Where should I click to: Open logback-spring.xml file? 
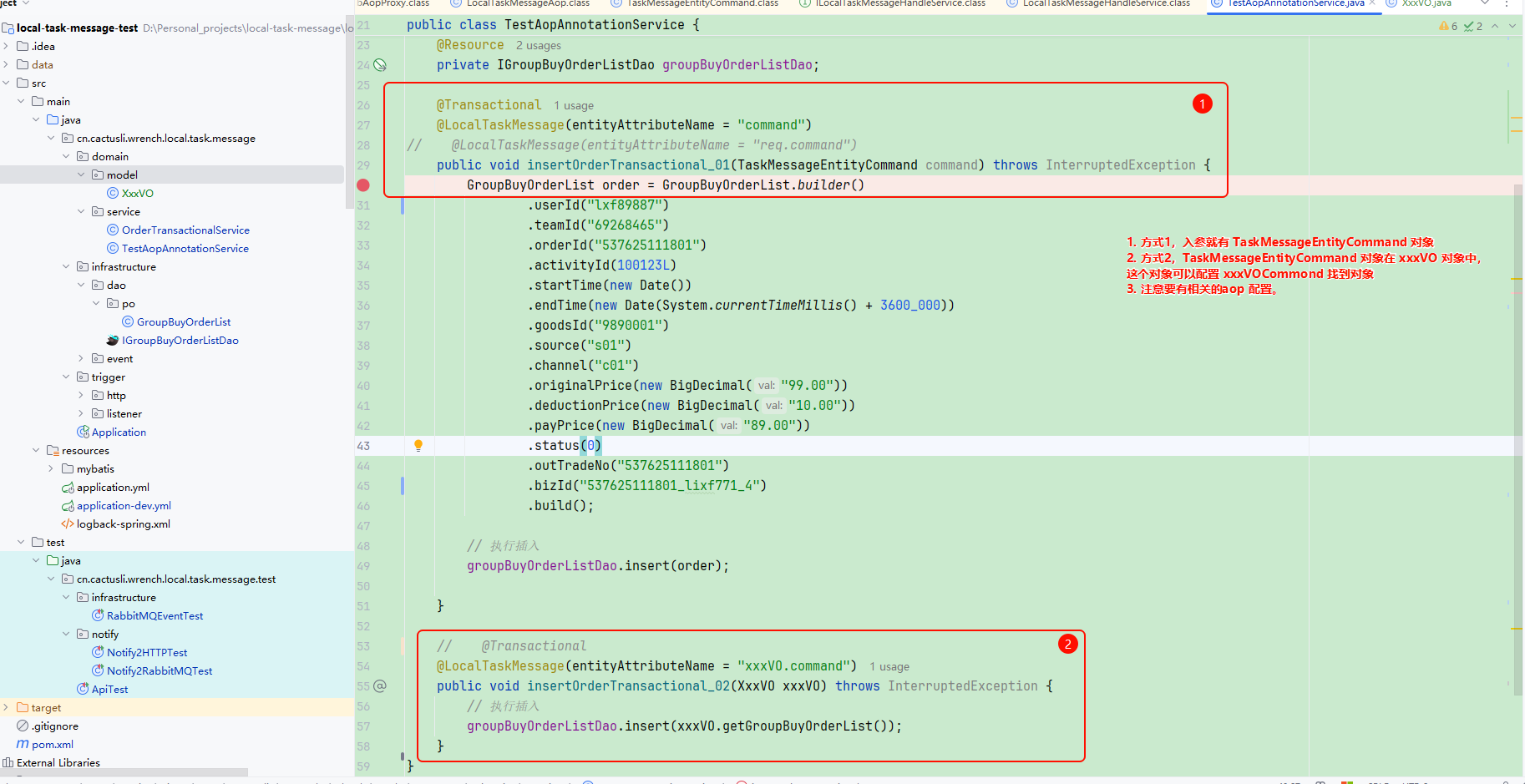(123, 524)
